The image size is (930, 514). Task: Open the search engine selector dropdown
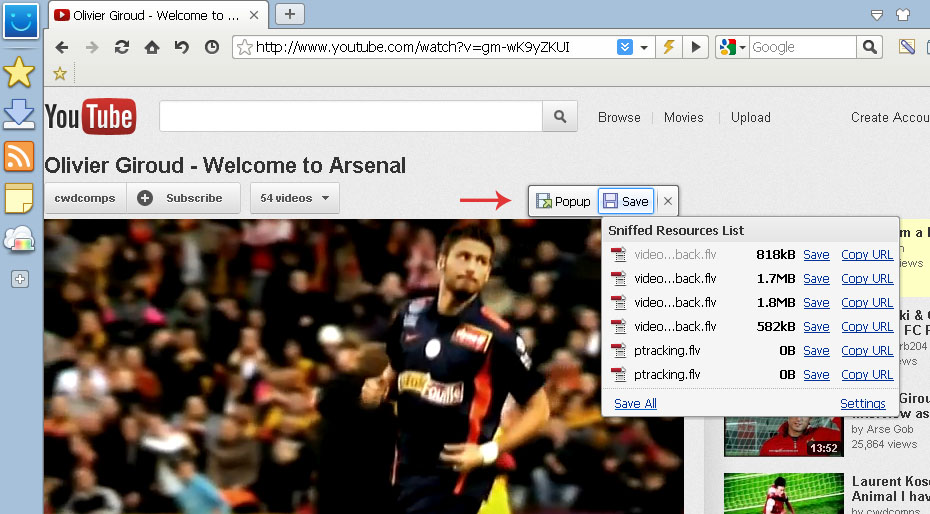point(743,47)
